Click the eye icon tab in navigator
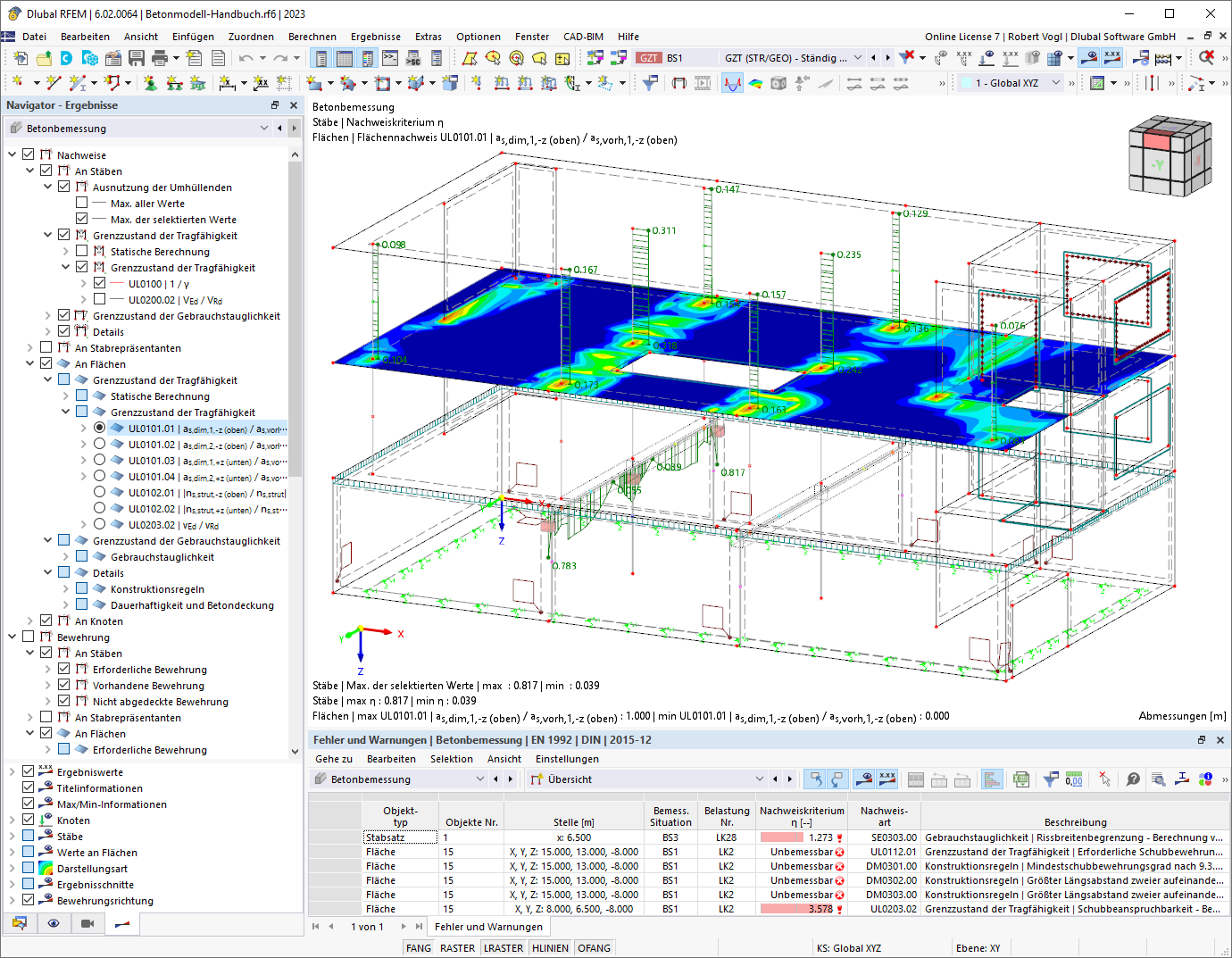This screenshot has height=958, width=1232. click(x=54, y=923)
